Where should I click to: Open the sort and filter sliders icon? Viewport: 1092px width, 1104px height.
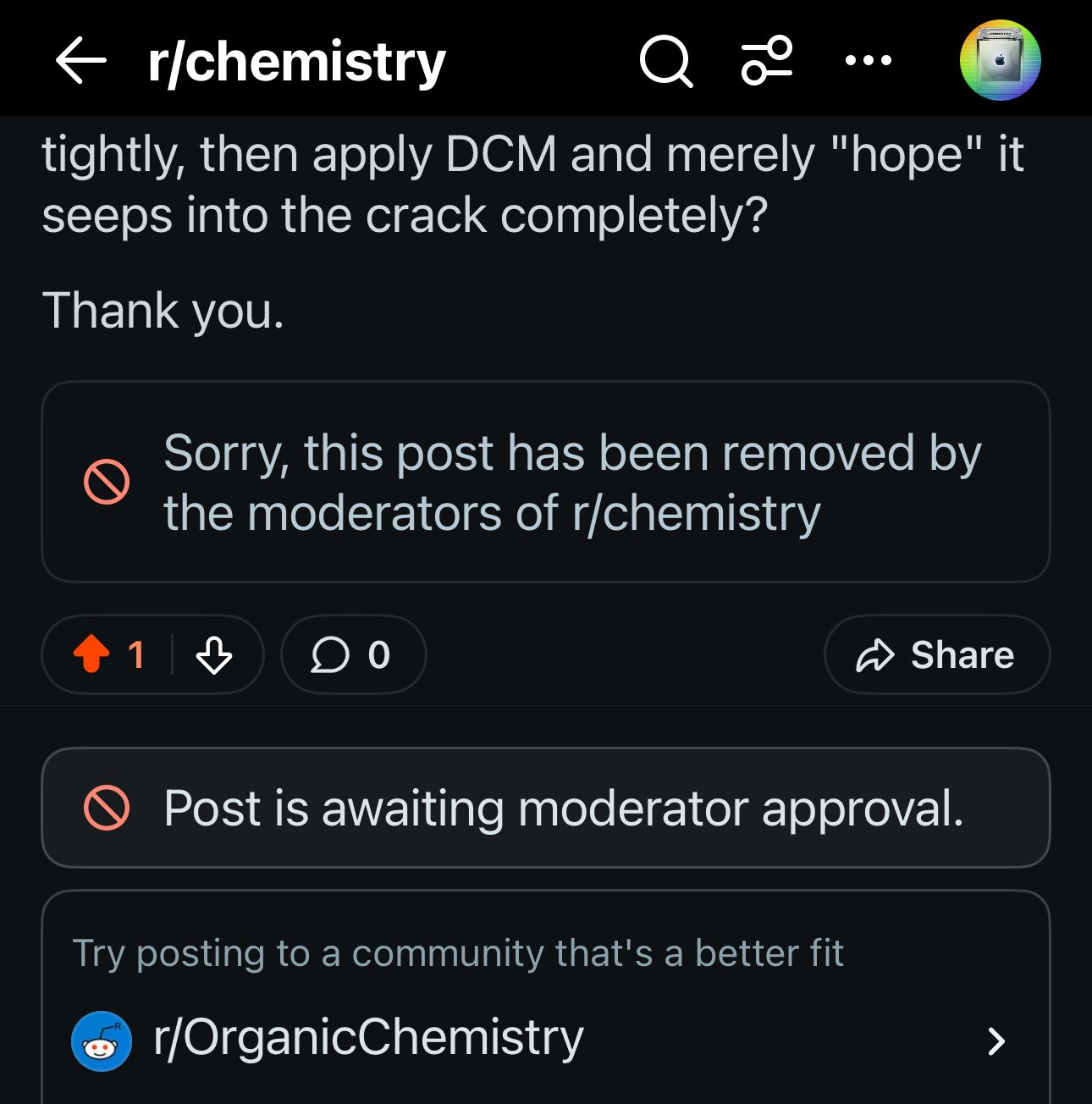(767, 61)
